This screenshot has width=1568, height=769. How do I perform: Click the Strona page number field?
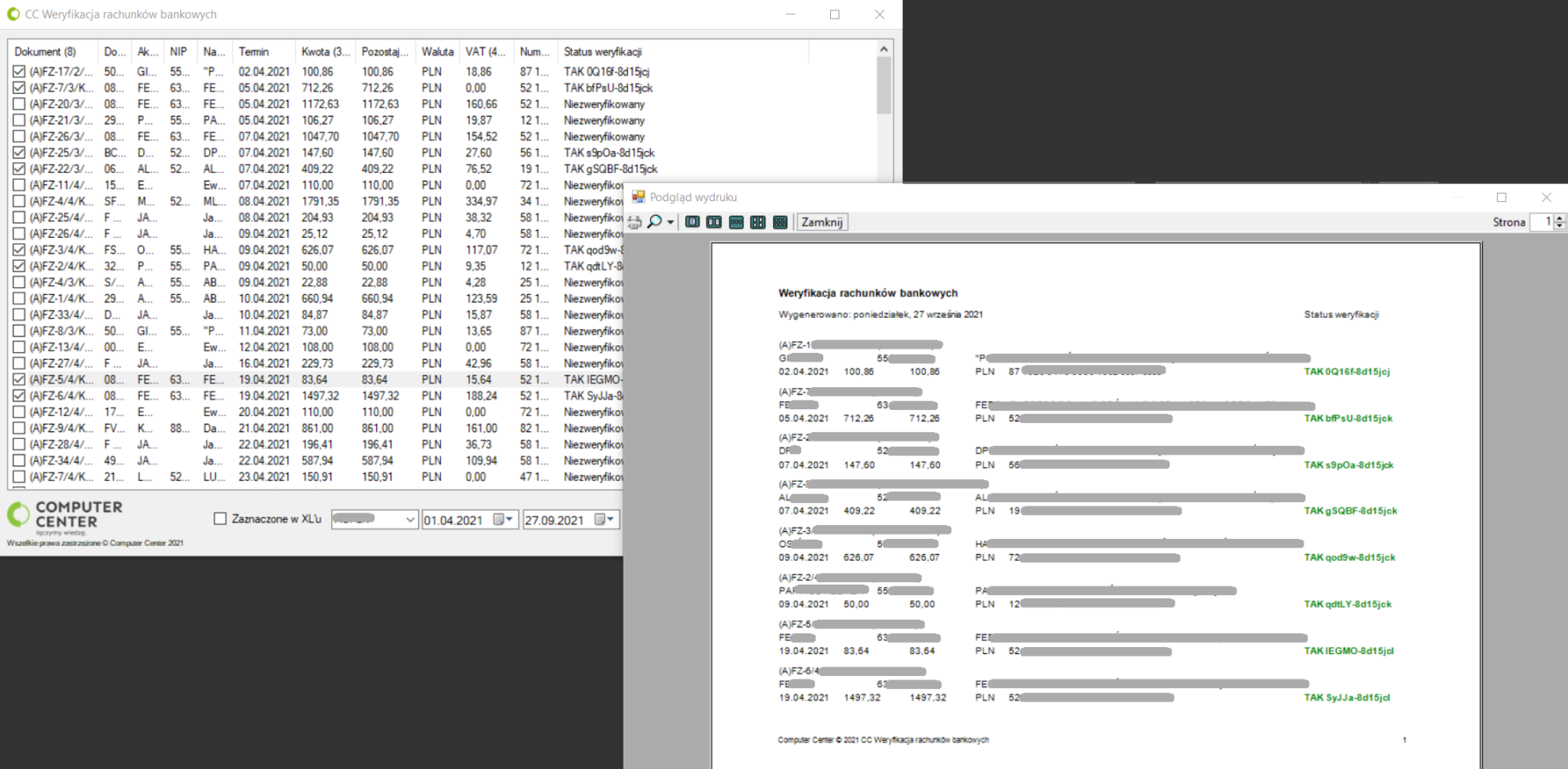(x=1542, y=222)
